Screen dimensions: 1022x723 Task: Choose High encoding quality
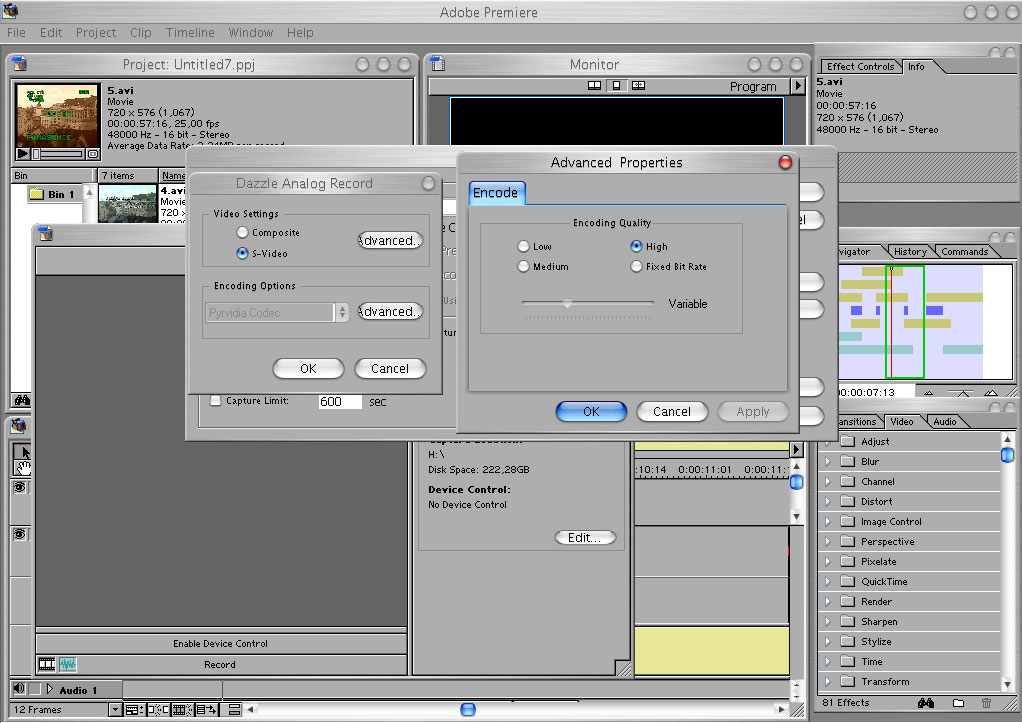pos(636,246)
